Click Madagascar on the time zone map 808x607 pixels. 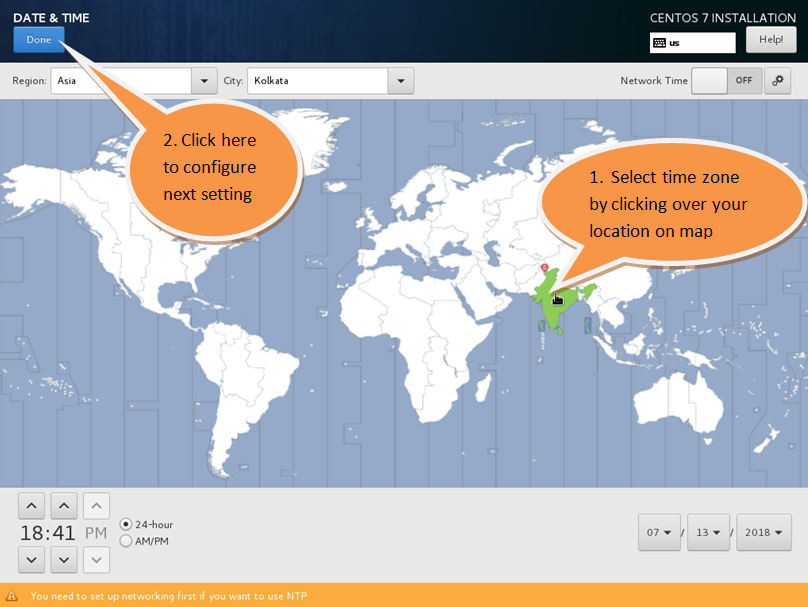pos(483,387)
